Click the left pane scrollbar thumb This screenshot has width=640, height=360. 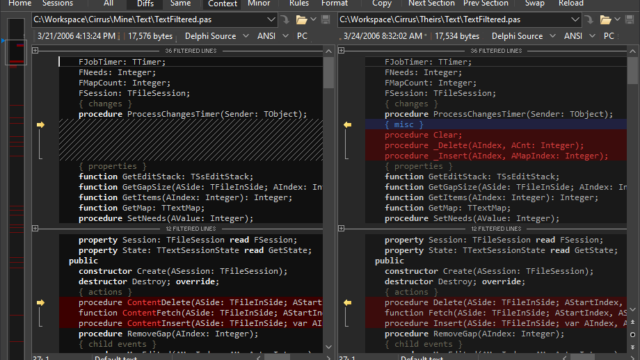coord(329,73)
